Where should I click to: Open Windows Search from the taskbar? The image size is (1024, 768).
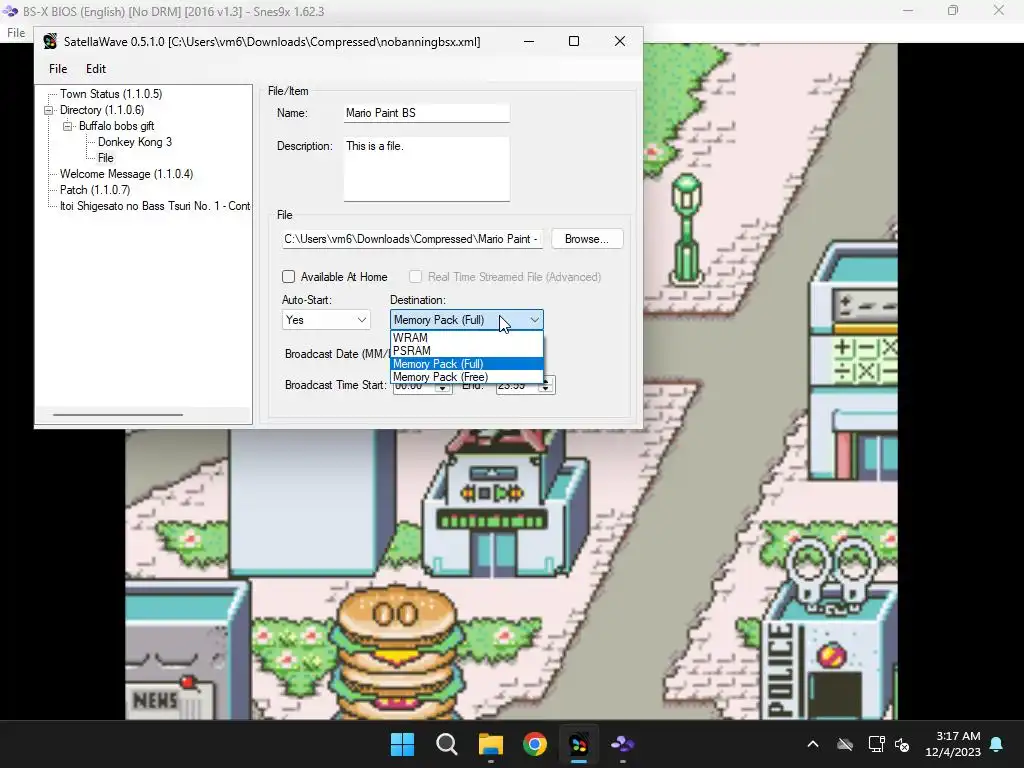[447, 744]
